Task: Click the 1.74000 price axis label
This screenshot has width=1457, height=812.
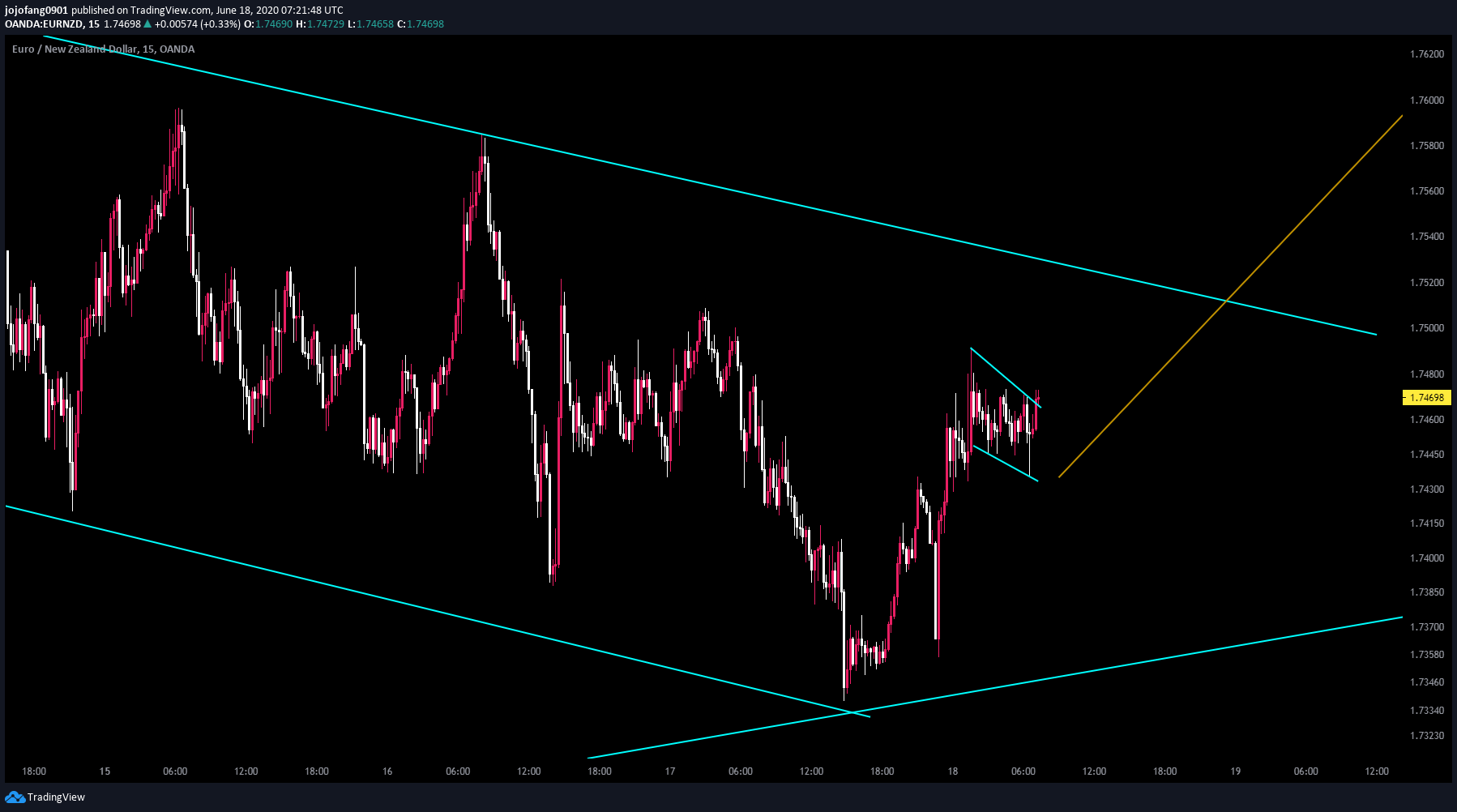Action: click(x=1427, y=558)
